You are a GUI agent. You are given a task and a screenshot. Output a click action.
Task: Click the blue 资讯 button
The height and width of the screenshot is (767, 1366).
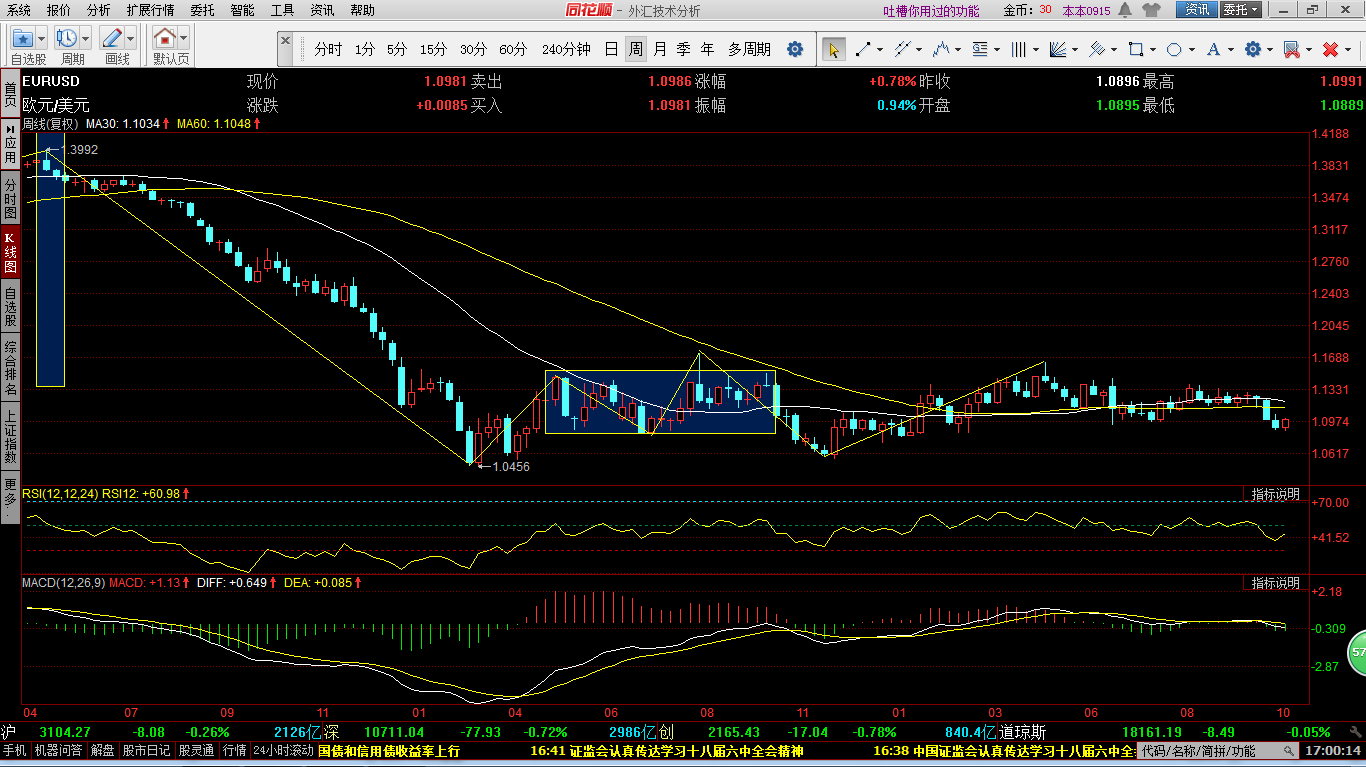pyautogui.click(x=1197, y=10)
